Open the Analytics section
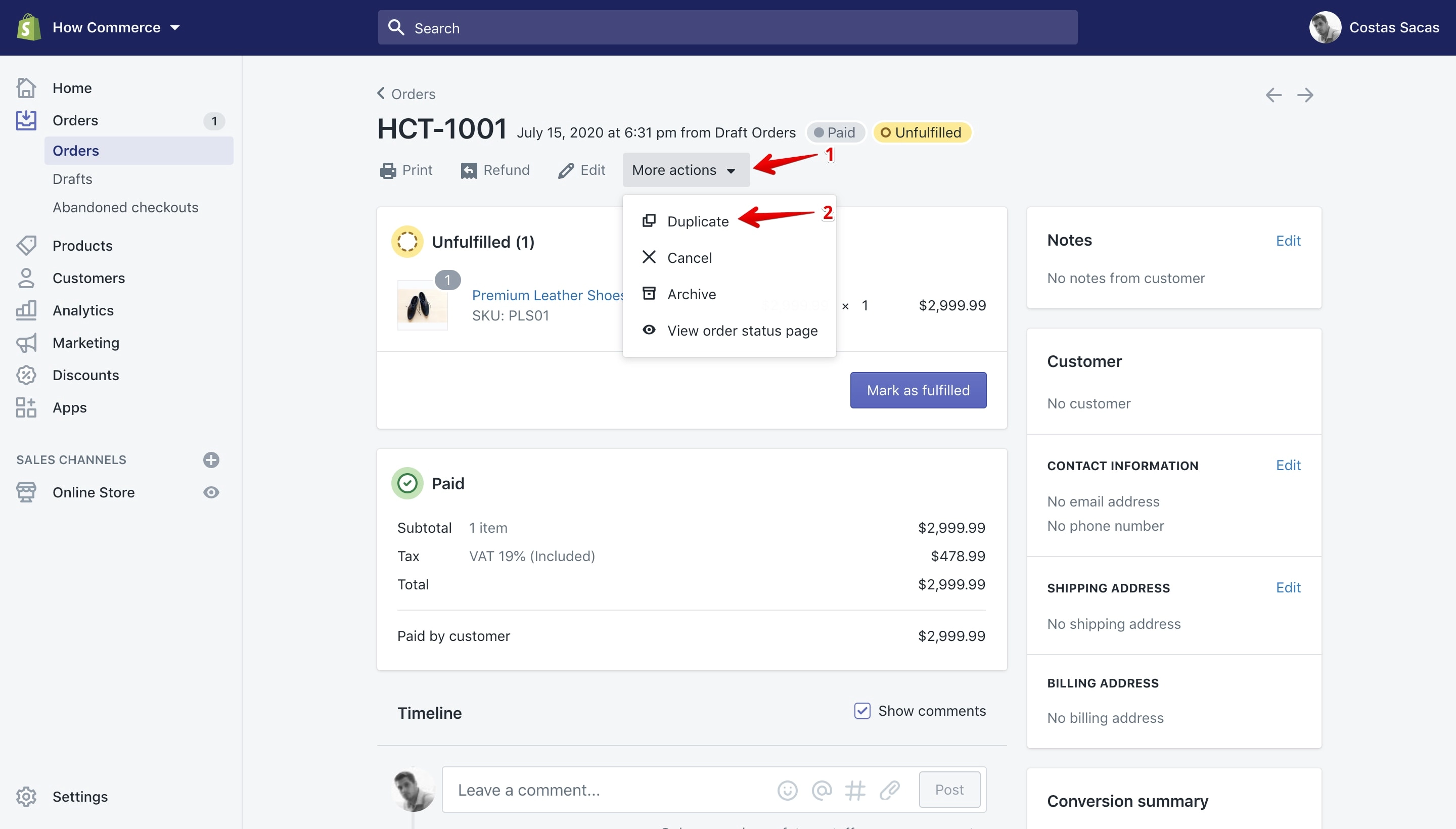 pyautogui.click(x=83, y=310)
